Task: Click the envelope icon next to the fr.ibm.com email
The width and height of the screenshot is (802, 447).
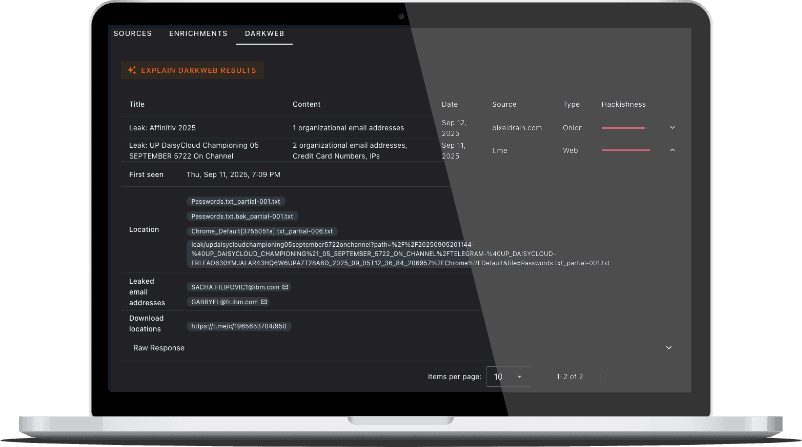Action: (x=264, y=301)
